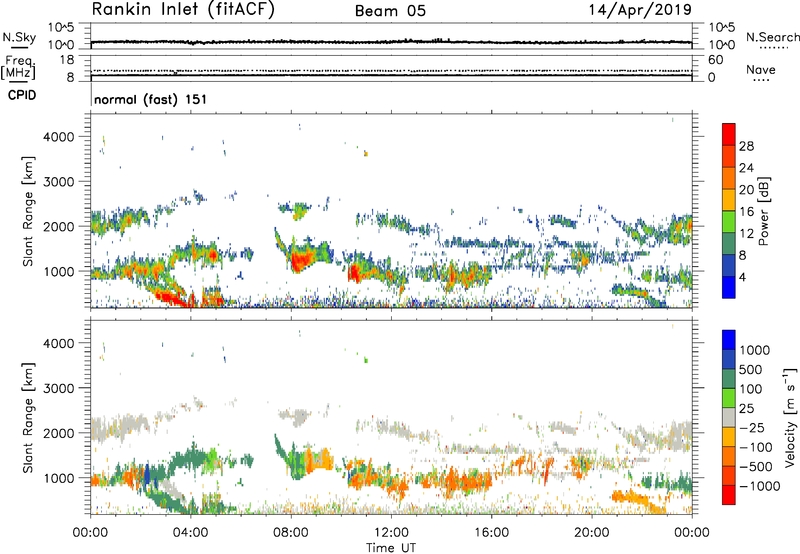Click the gray segment of the velocity colorbar
The image size is (800, 554).
(729, 418)
